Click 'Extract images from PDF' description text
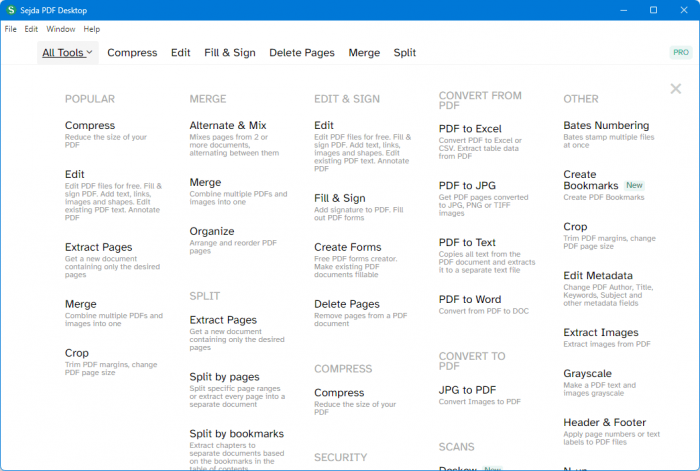The height and width of the screenshot is (471, 700). coord(607,344)
